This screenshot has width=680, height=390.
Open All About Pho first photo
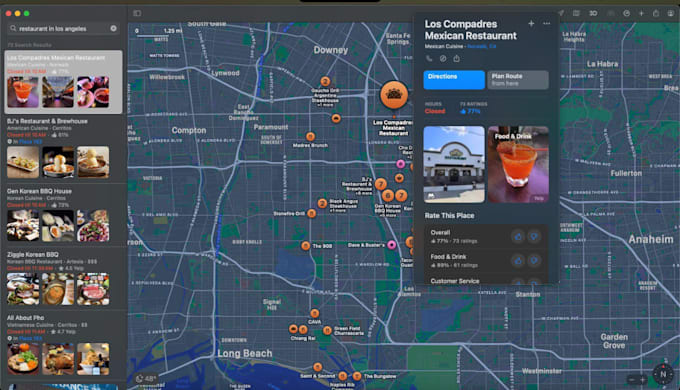tap(23, 359)
